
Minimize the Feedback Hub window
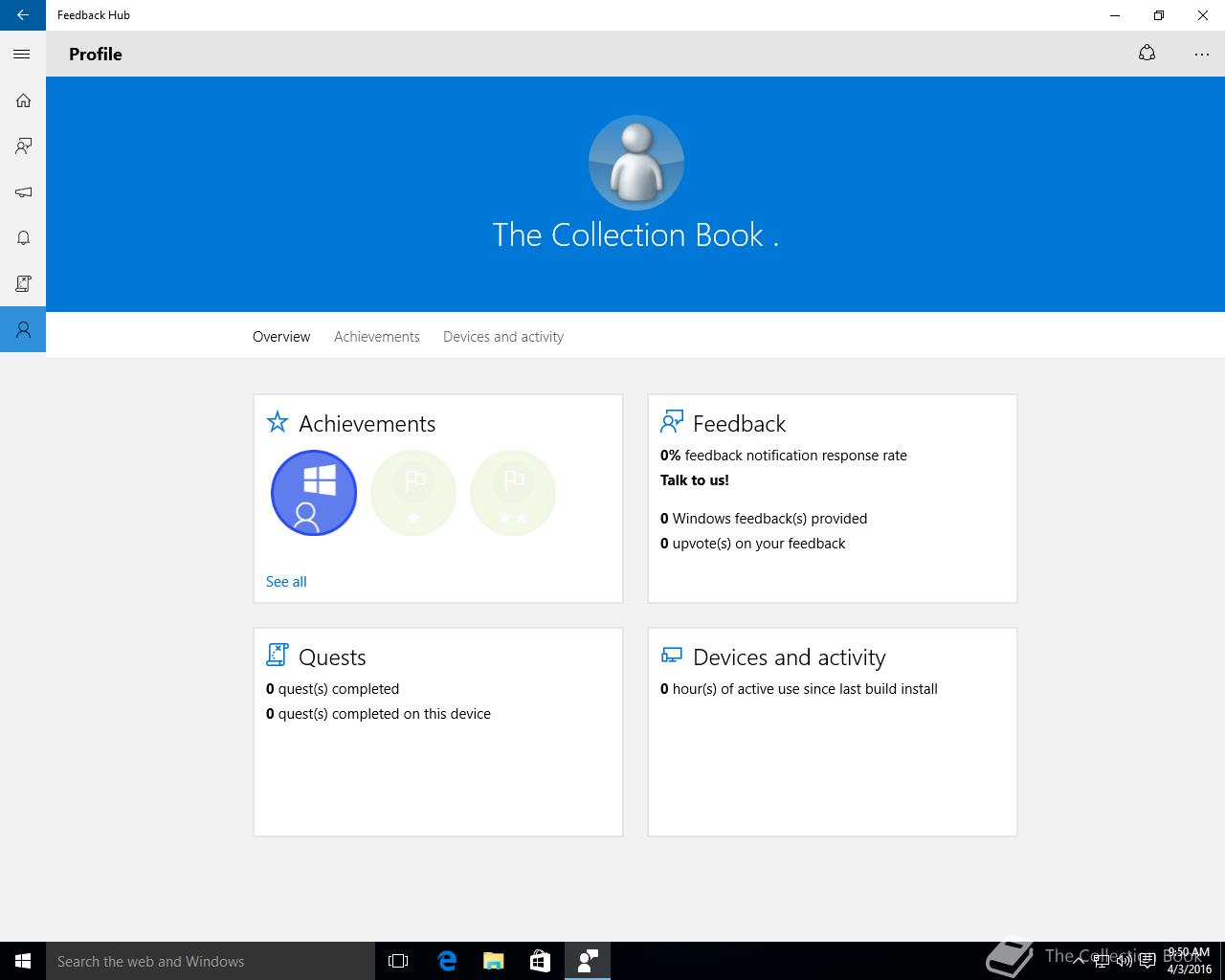tap(1115, 15)
